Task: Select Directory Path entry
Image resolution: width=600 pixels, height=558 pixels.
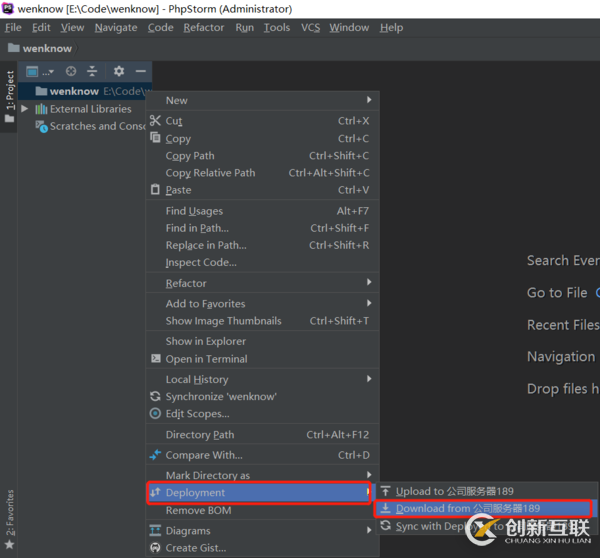Action: [x=262, y=434]
